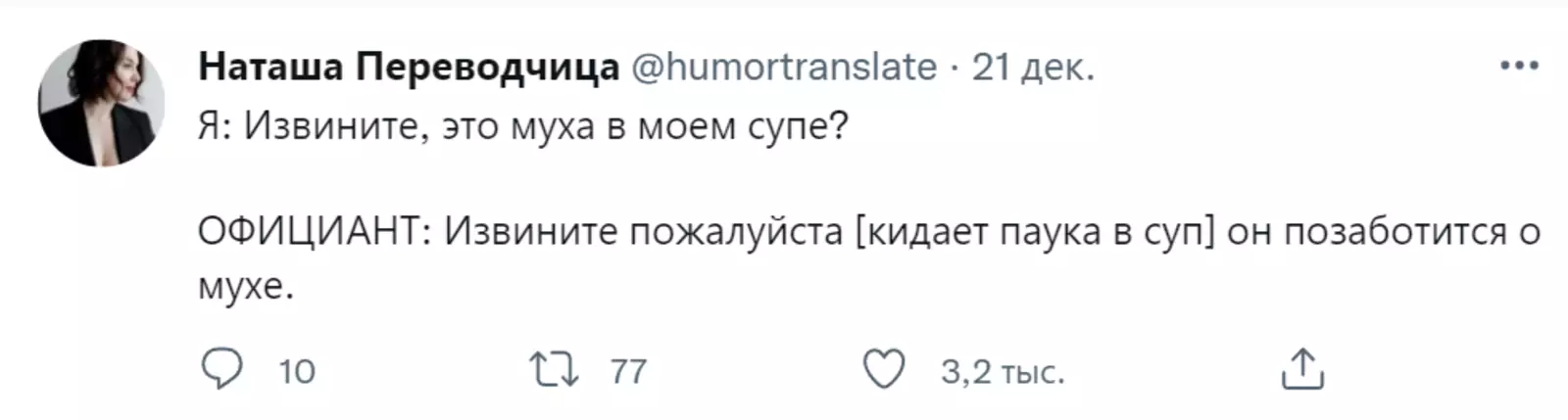Screen dimensions: 1568x420
Task: Like the tweet with the heart icon
Action: (x=884, y=370)
